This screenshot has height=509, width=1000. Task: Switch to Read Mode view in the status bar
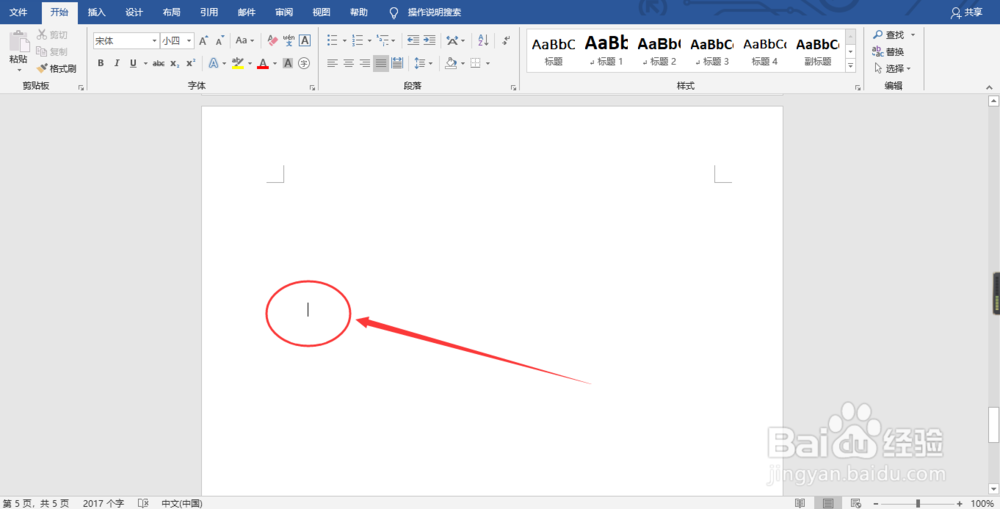[800, 503]
